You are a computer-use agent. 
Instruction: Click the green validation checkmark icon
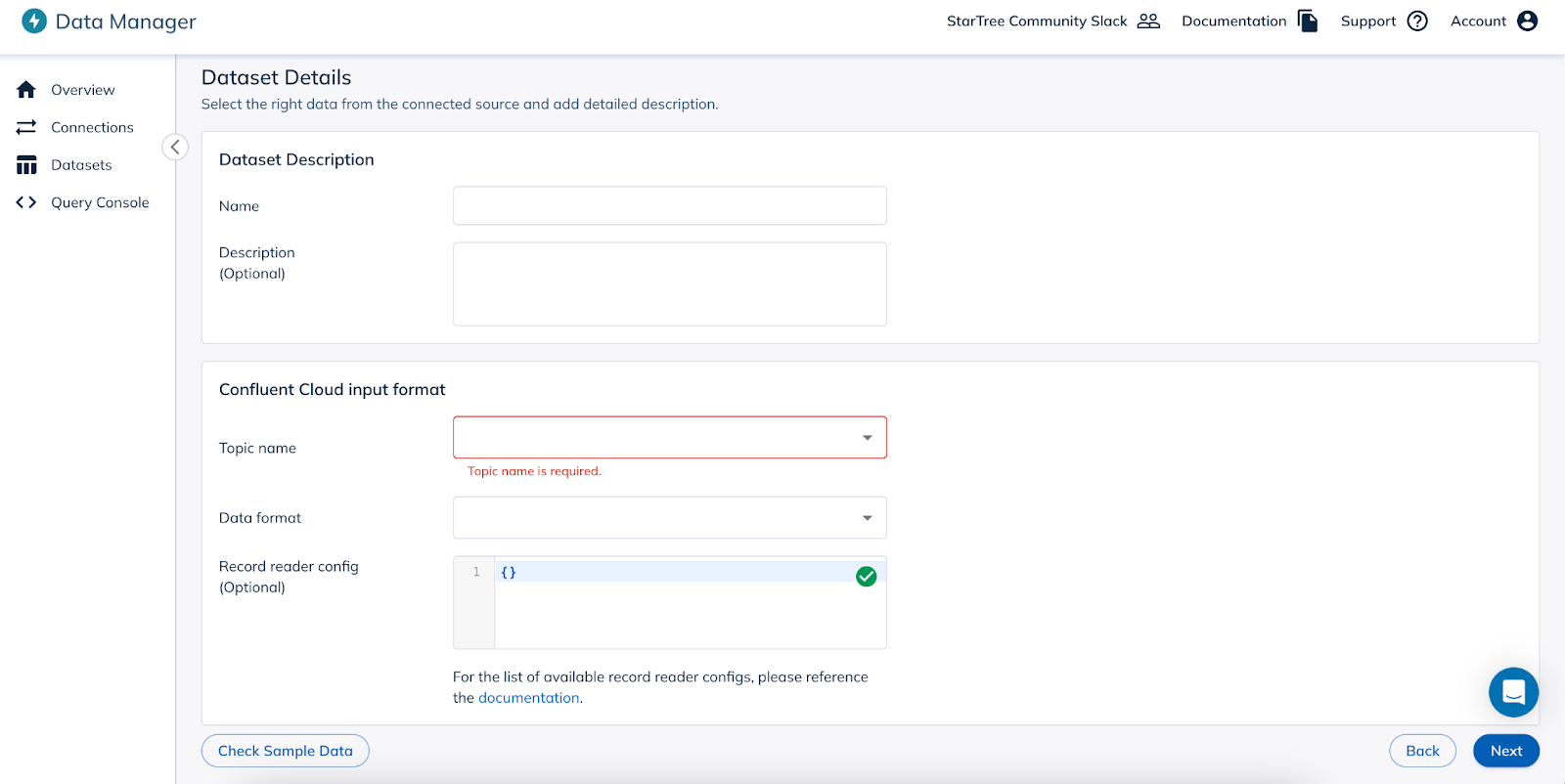click(867, 577)
